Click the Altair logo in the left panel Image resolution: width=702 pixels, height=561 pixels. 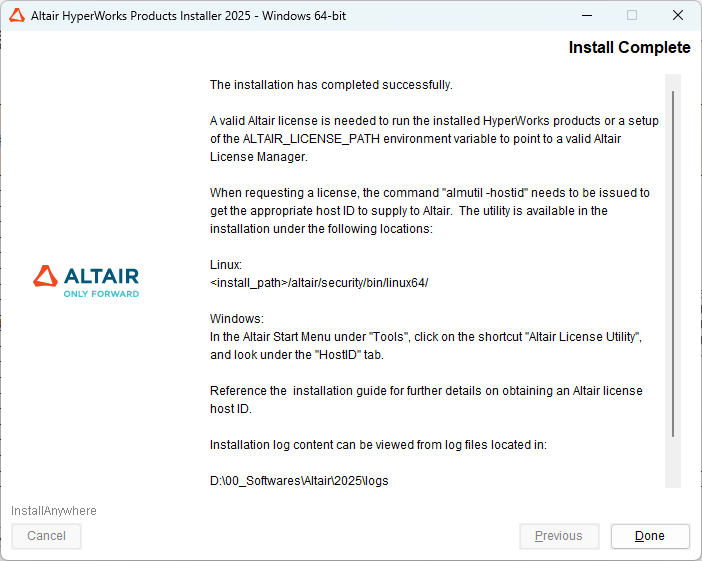pyautogui.click(x=87, y=277)
